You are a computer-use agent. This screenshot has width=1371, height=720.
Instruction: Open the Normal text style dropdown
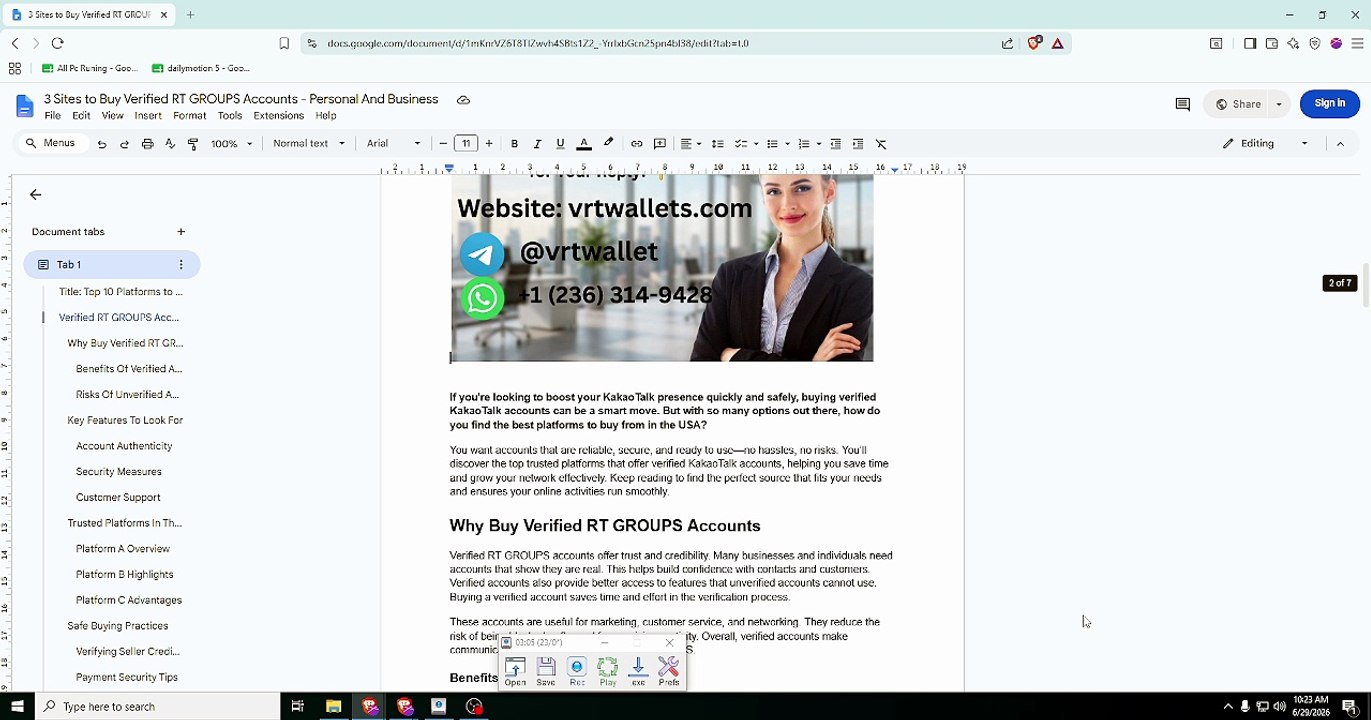point(309,144)
